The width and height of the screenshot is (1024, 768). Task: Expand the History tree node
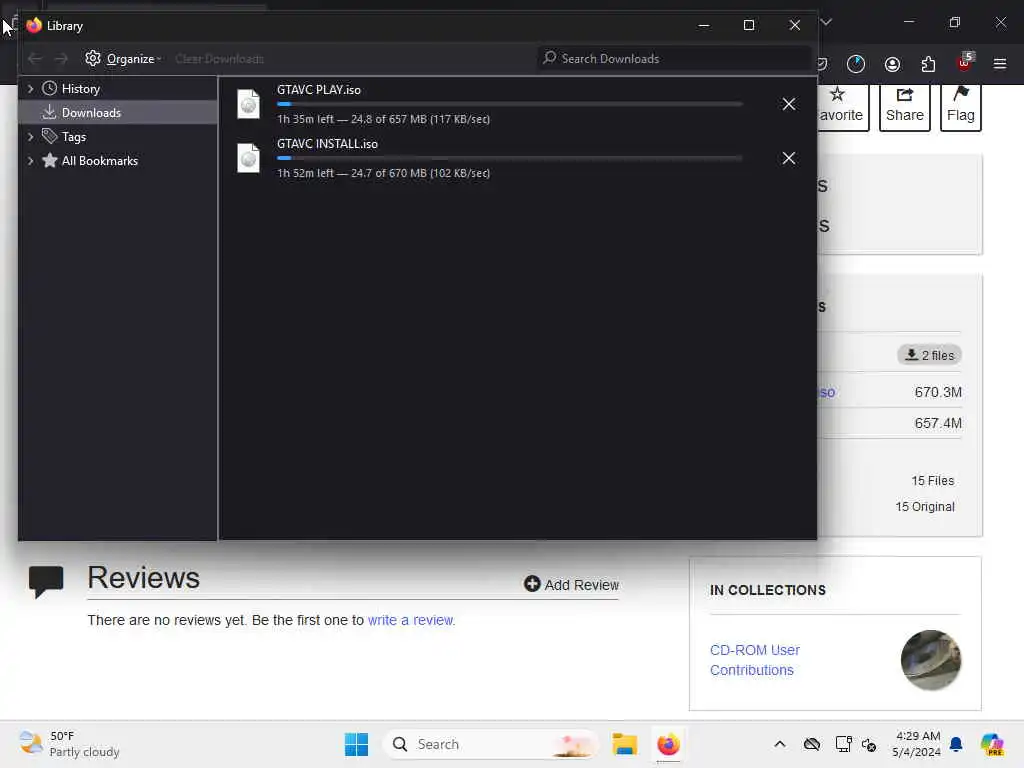30,89
